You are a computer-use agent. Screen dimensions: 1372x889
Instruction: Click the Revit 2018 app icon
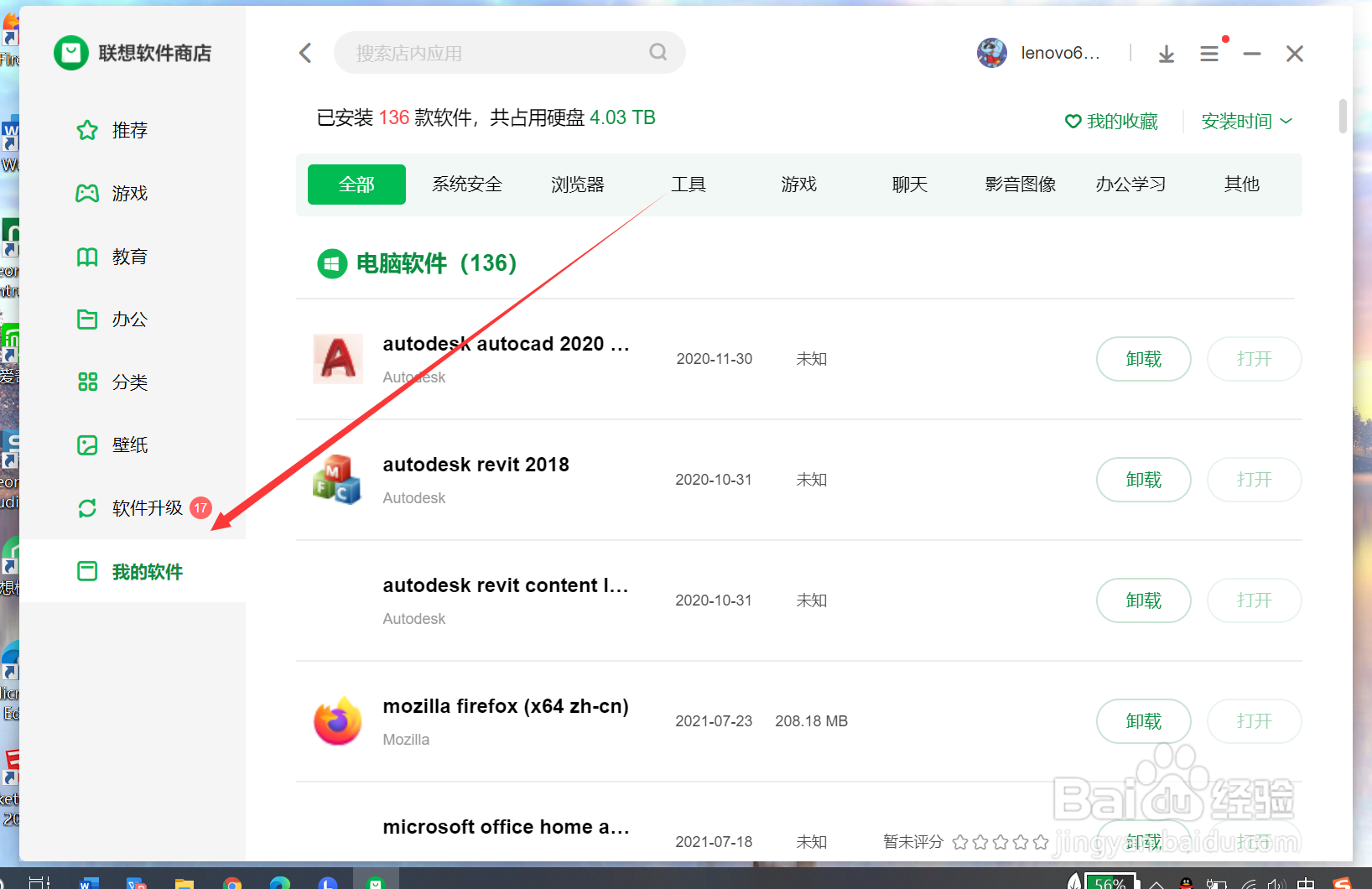(338, 479)
